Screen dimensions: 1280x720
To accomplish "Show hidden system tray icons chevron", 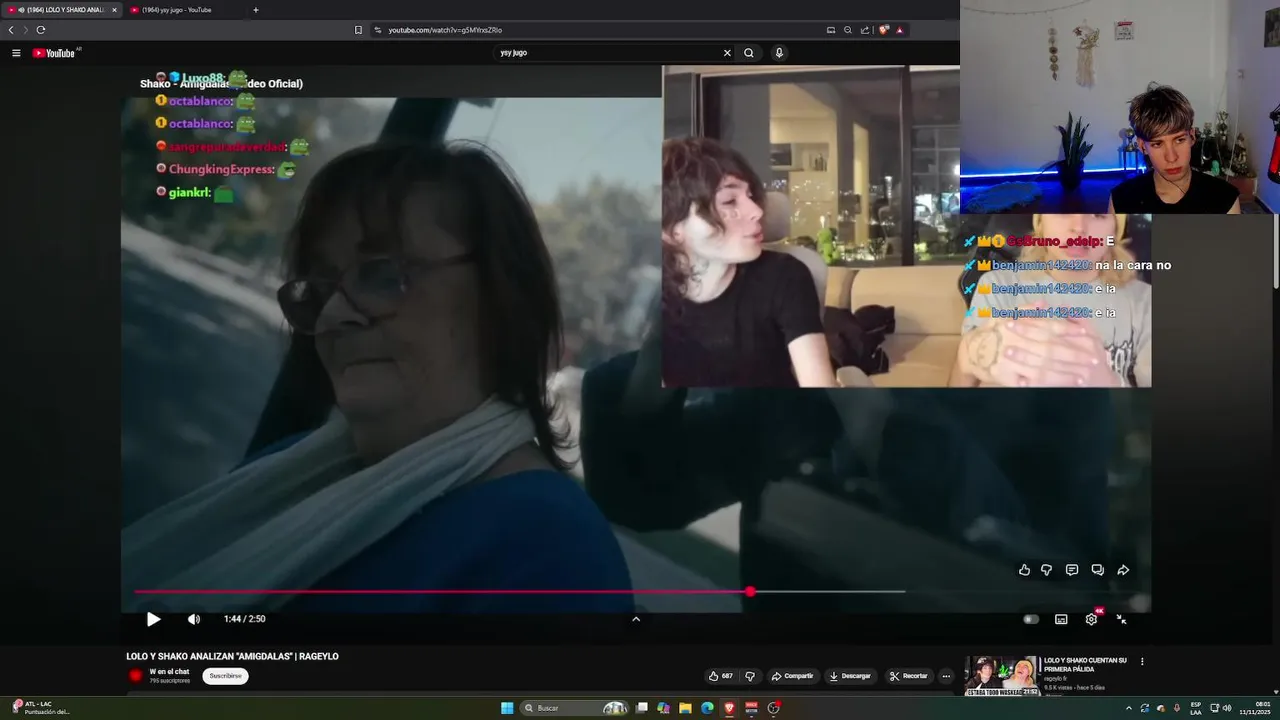I will [1129, 708].
